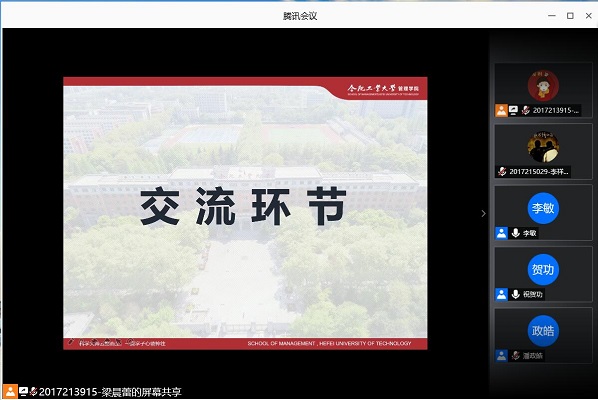
Task: Click the red cartoon avatar of 2017213915
Action: point(543,85)
